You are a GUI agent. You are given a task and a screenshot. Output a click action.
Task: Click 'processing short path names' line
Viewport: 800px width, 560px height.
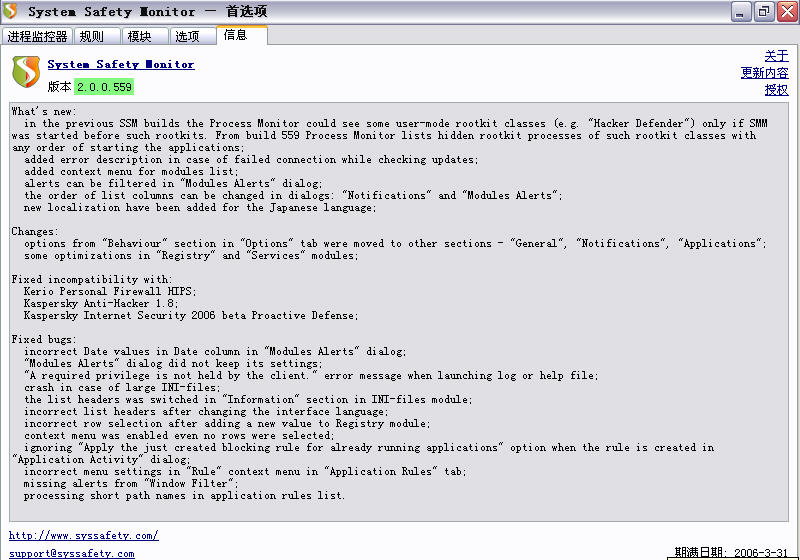[x=184, y=496]
